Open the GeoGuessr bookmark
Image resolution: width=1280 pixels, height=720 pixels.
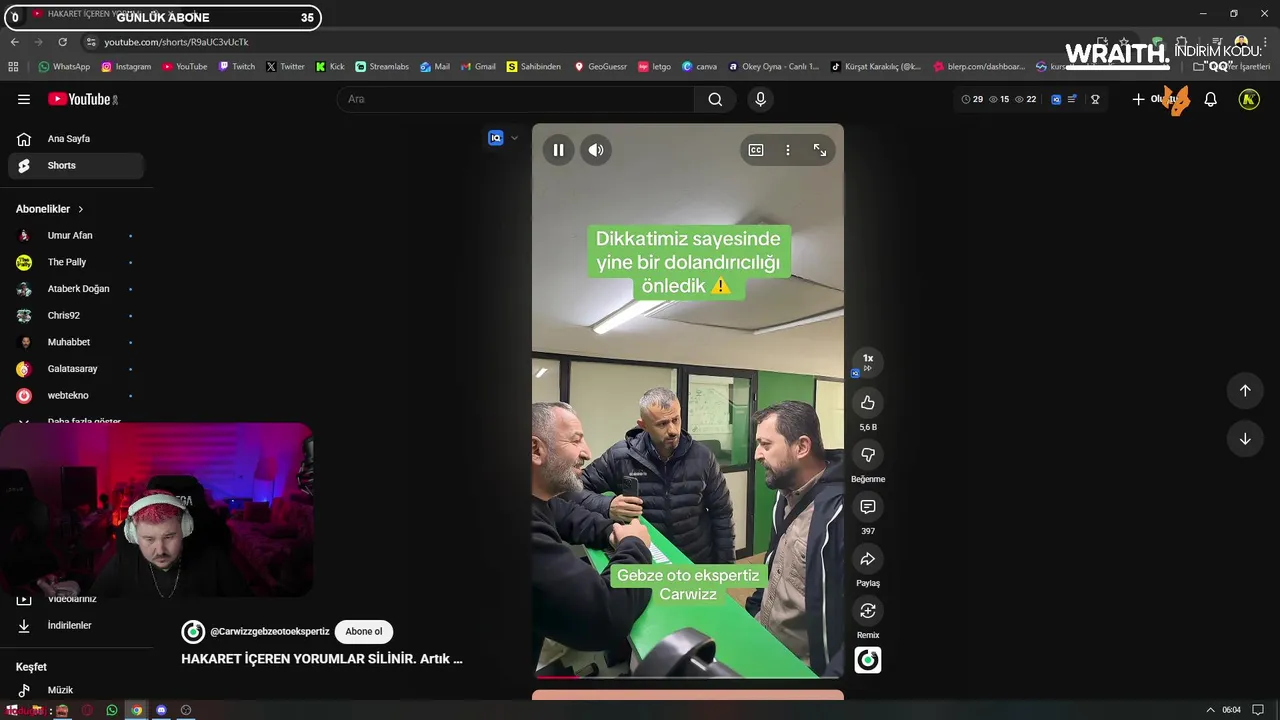click(600, 67)
